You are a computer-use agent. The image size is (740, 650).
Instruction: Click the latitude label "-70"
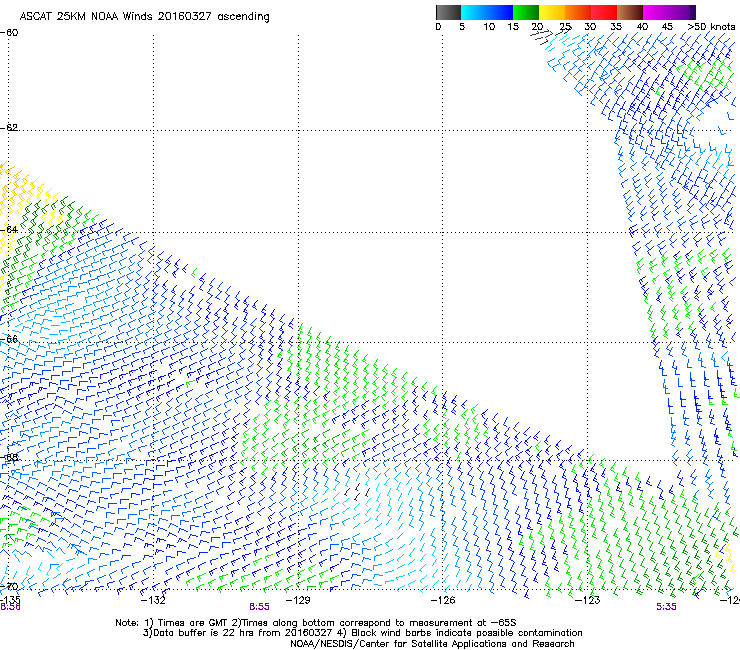click(9, 587)
